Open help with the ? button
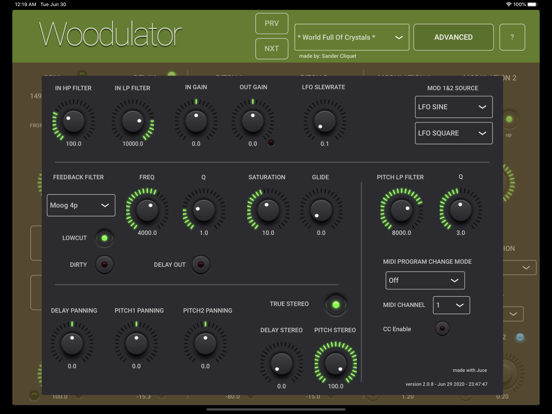The height and width of the screenshot is (414, 552). [x=512, y=37]
